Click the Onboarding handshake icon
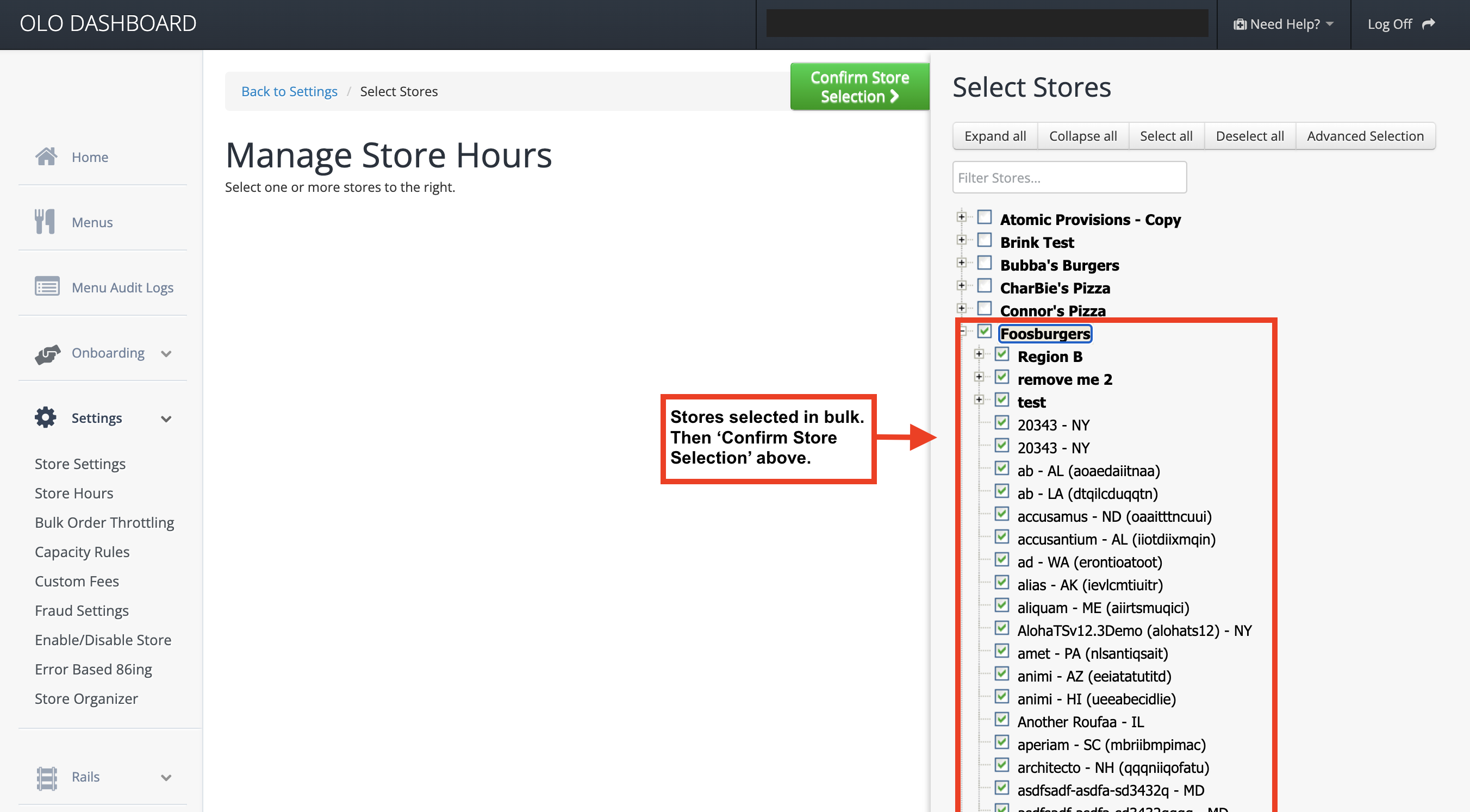Viewport: 1470px width, 812px height. (x=47, y=353)
